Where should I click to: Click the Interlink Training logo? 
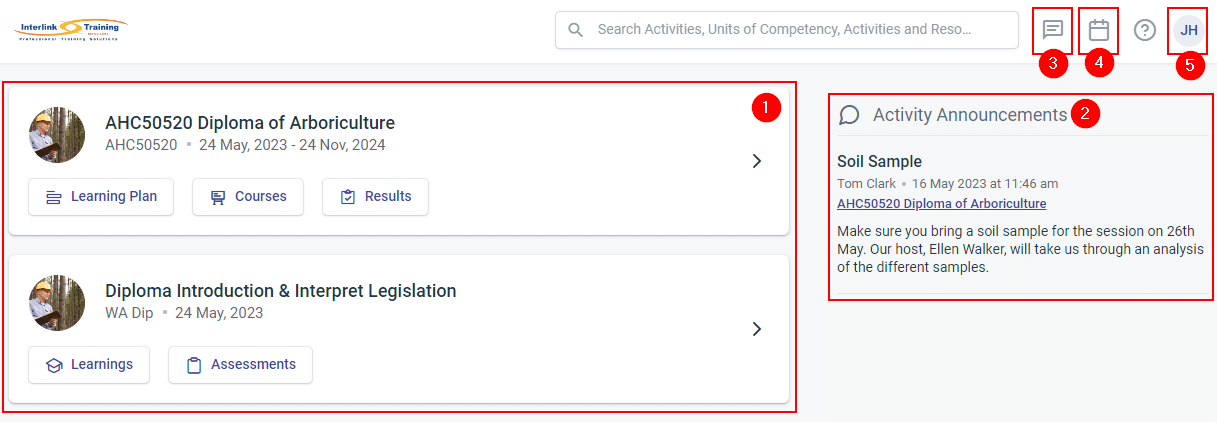[x=70, y=29]
